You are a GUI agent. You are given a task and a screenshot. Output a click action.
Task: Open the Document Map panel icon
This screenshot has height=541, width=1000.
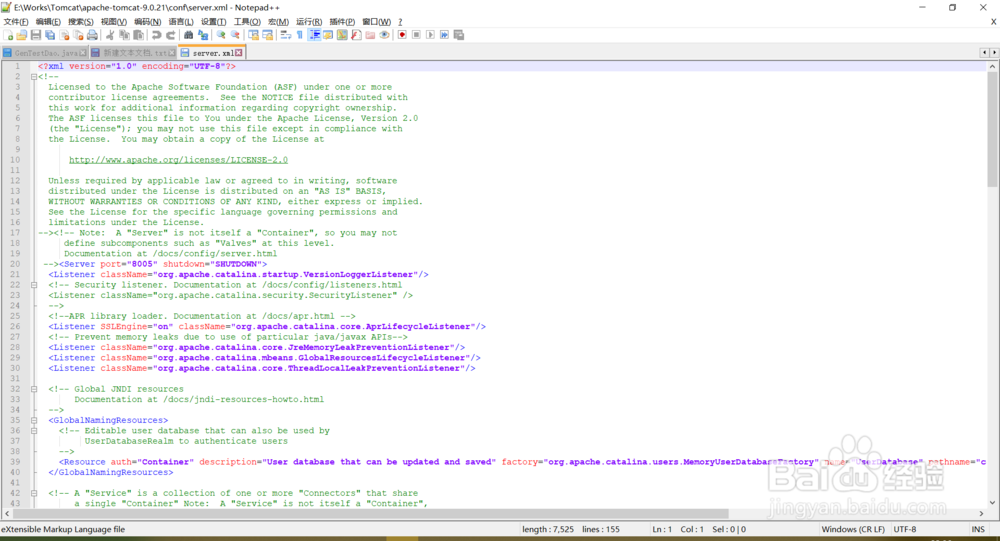342,35
